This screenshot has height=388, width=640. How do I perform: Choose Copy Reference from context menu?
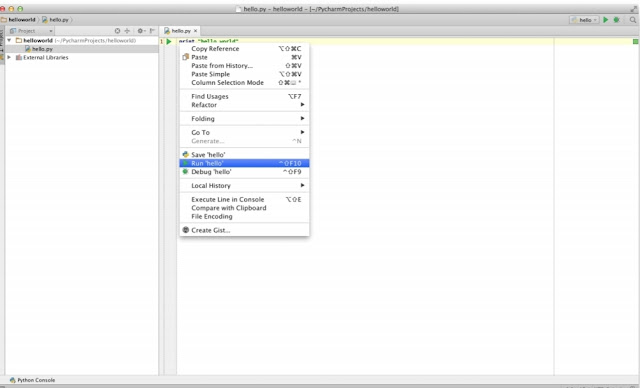244,49
